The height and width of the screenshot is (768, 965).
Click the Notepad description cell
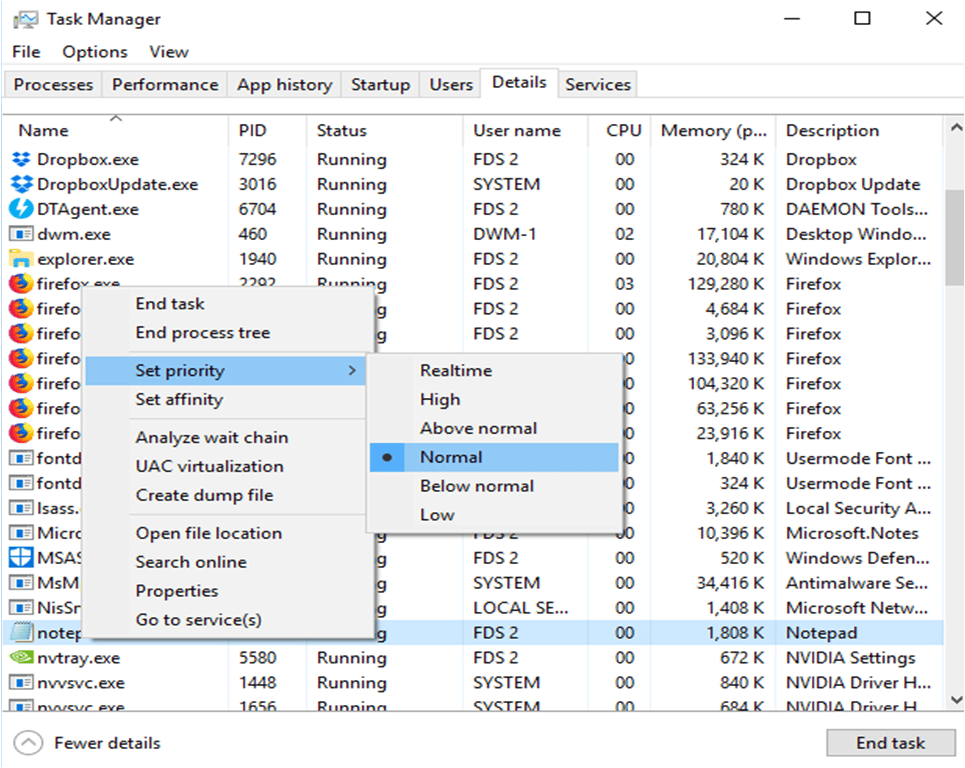822,633
